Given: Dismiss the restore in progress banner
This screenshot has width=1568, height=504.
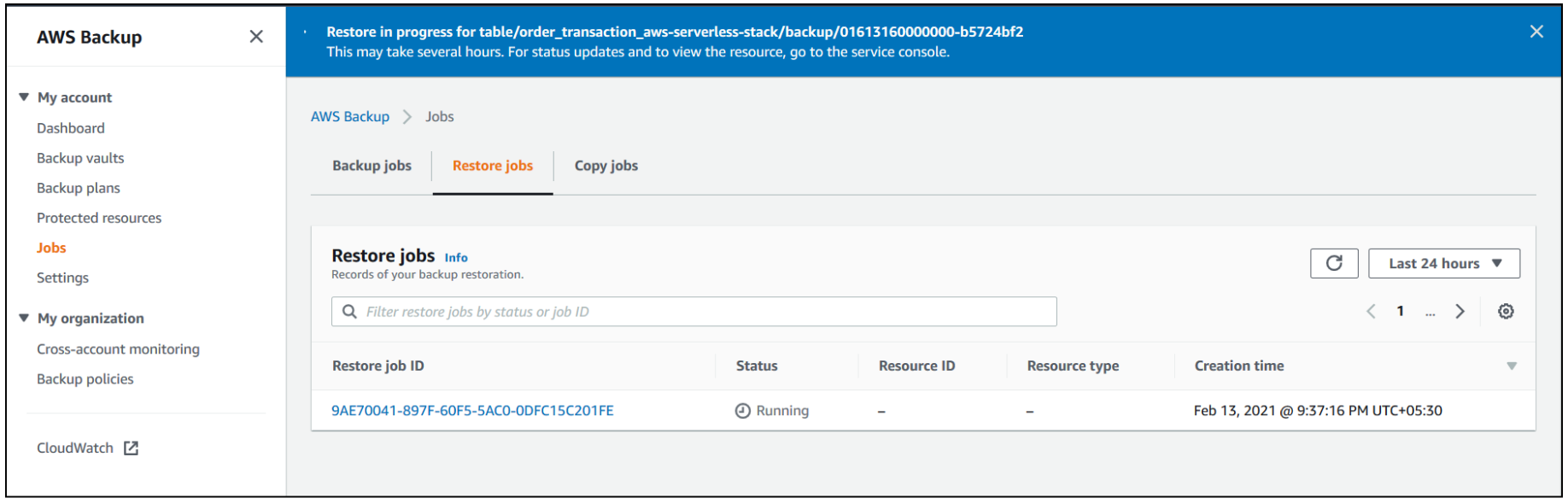Looking at the screenshot, I should pyautogui.click(x=1536, y=32).
